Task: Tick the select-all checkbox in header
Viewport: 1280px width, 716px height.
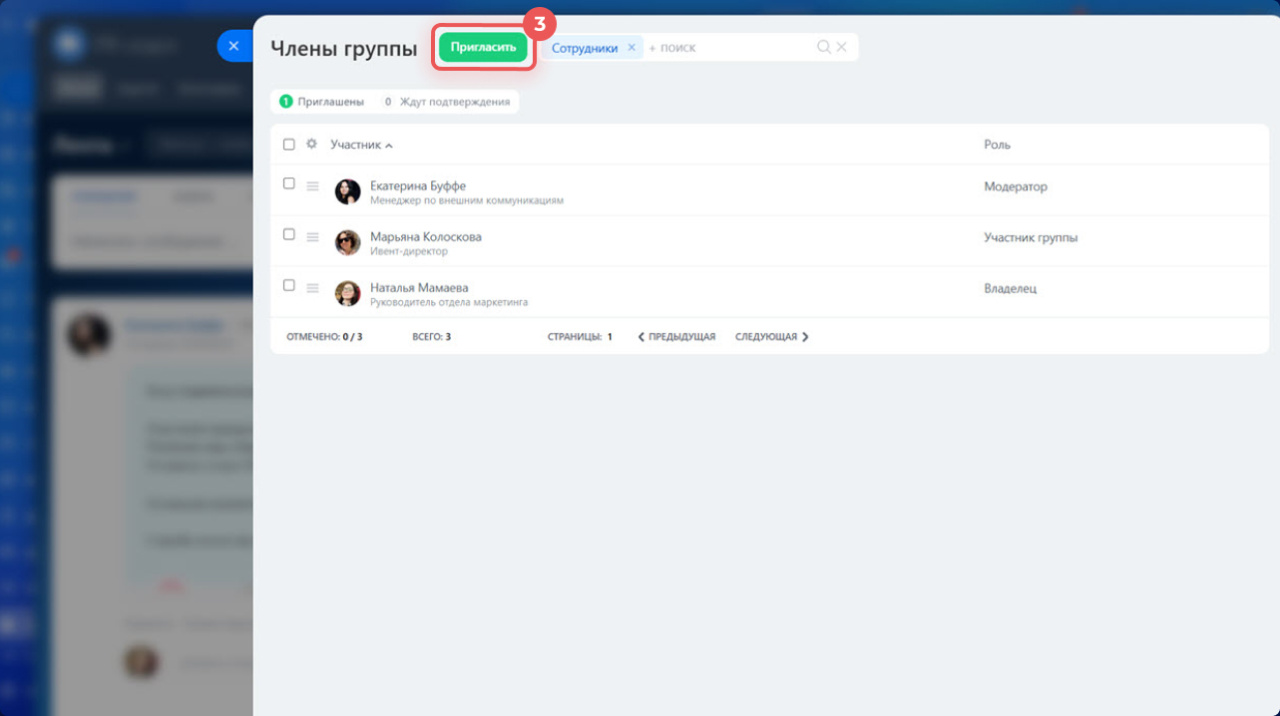Action: 289,144
